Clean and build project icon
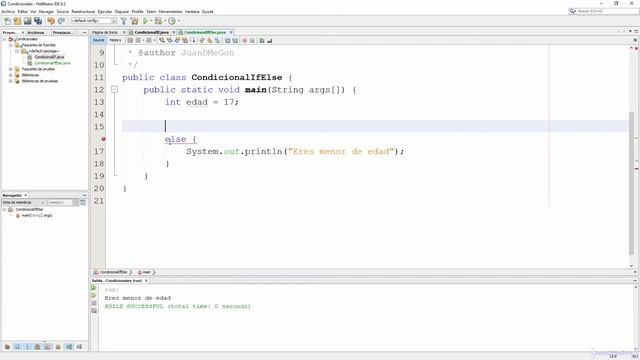The width and height of the screenshot is (640, 360). coord(134,21)
